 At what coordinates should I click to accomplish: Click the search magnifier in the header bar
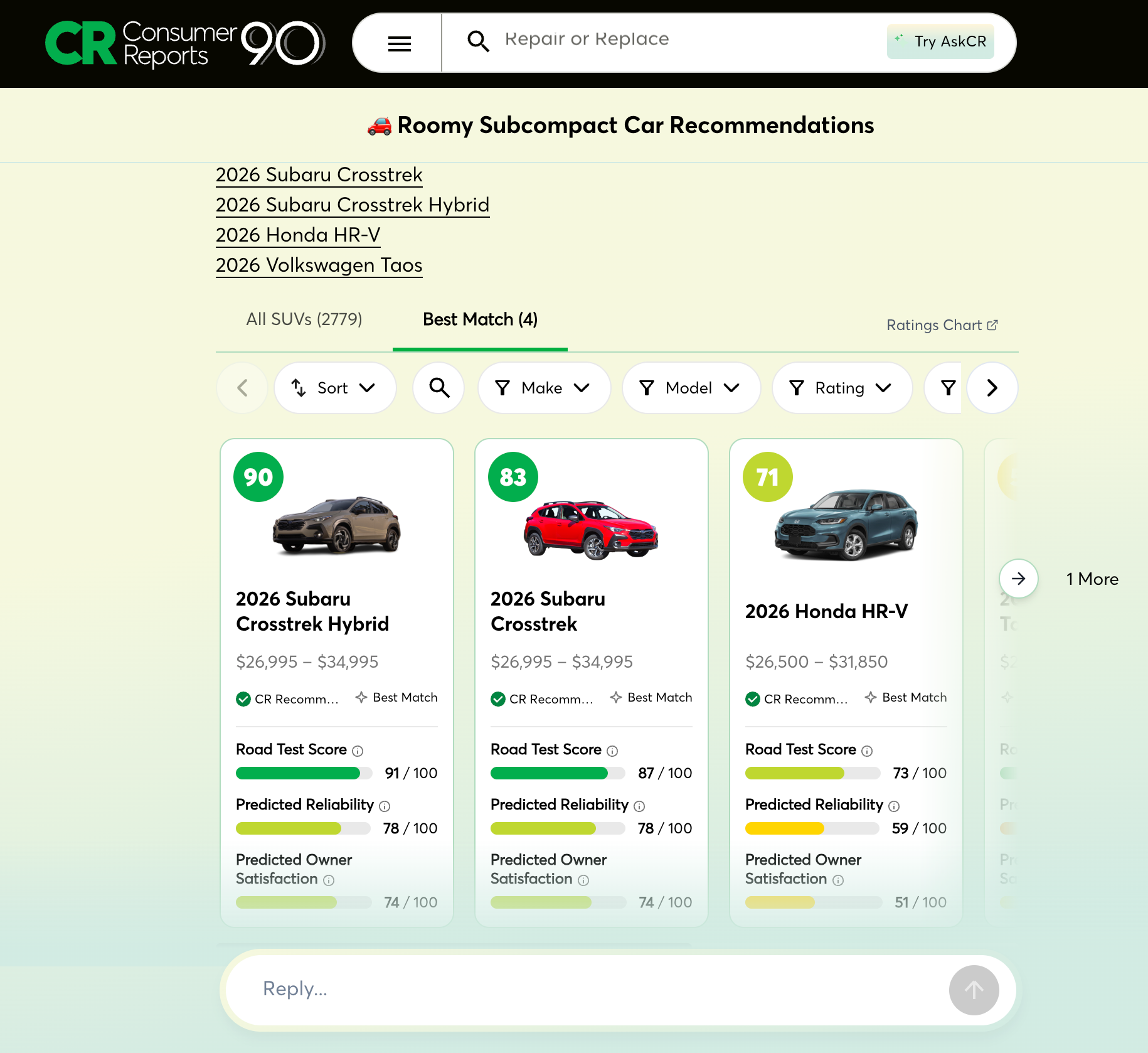click(478, 41)
